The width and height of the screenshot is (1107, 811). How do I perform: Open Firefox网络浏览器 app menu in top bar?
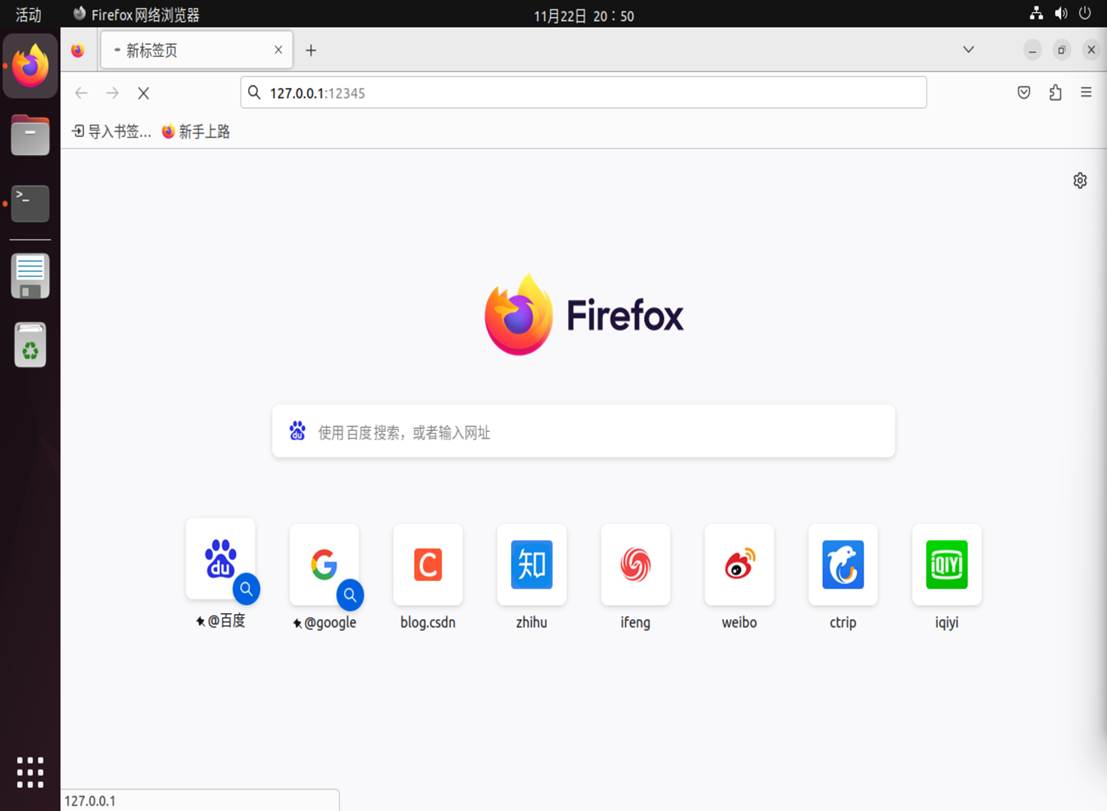(136, 14)
